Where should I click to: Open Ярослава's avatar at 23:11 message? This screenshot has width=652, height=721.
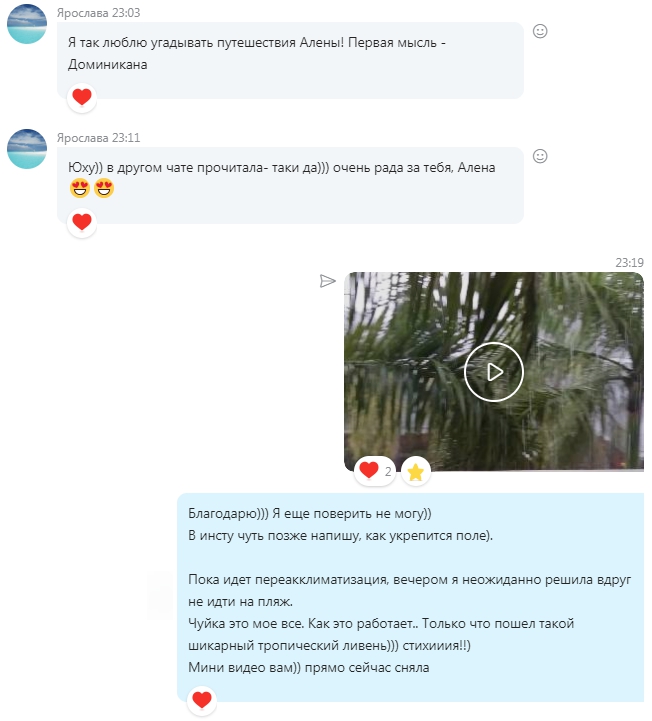pos(27,149)
